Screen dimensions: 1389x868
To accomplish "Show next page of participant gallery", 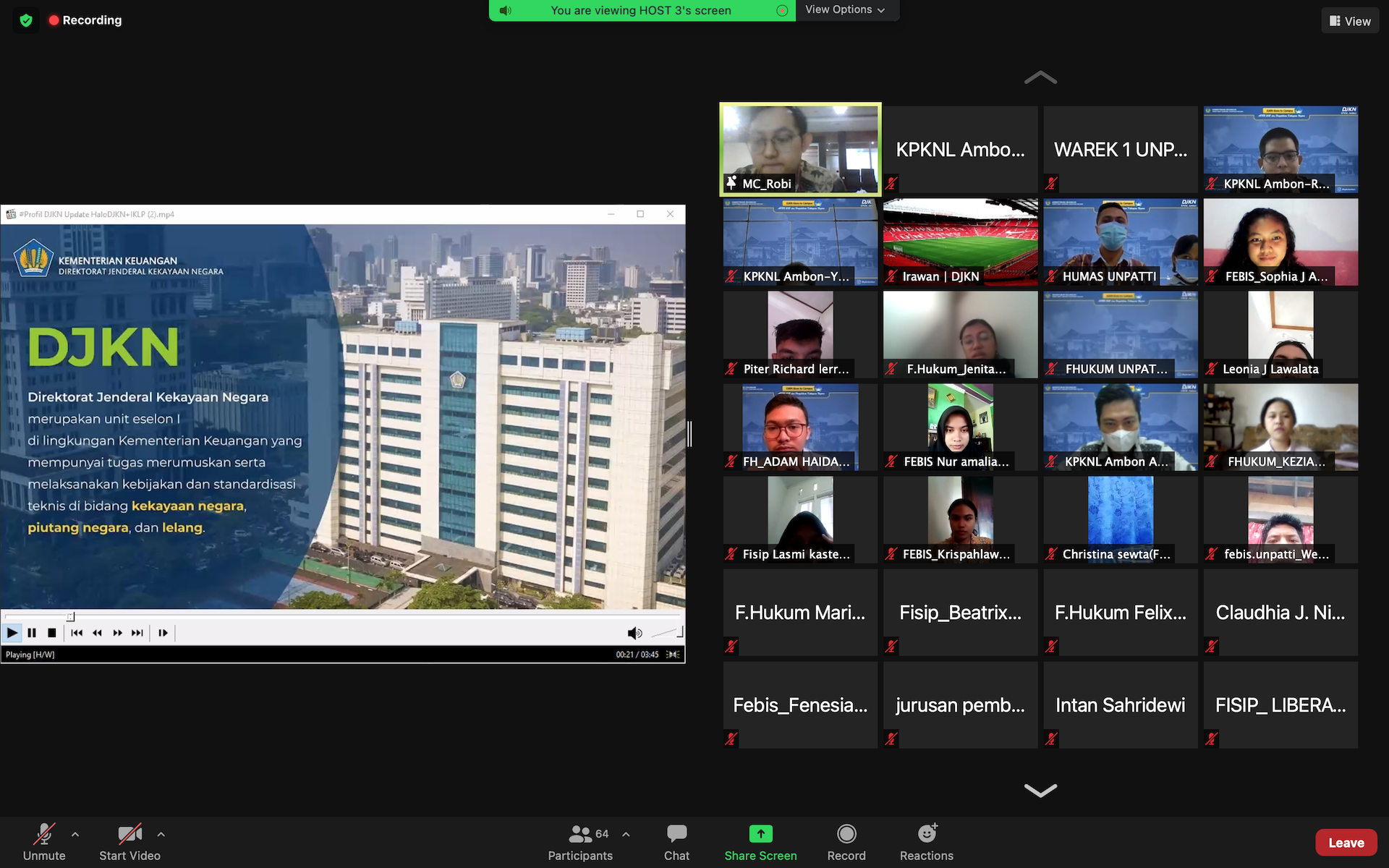I will [1040, 790].
